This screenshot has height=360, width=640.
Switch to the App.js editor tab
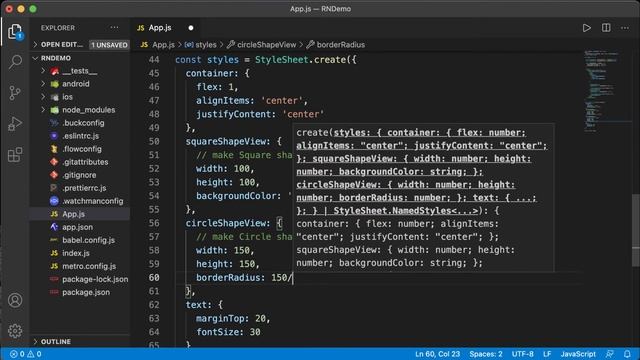[x=160, y=28]
